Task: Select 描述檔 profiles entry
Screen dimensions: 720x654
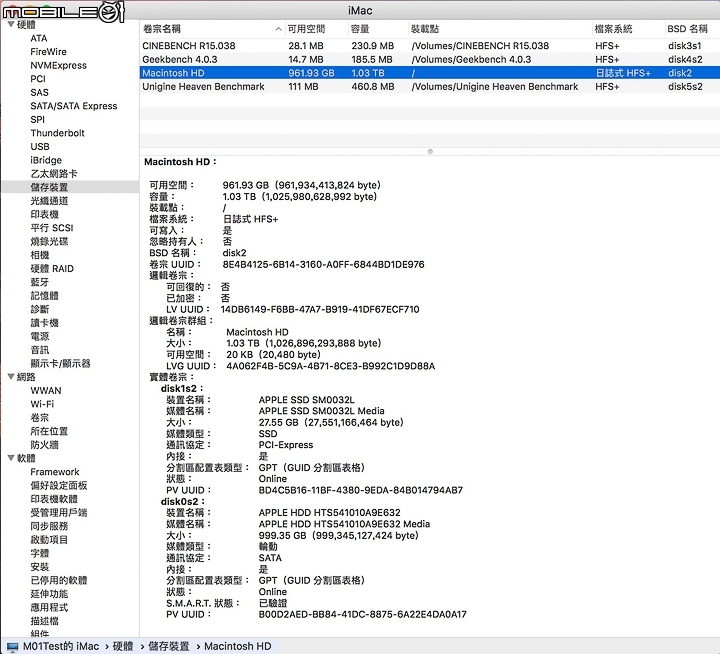Action: click(x=44, y=620)
